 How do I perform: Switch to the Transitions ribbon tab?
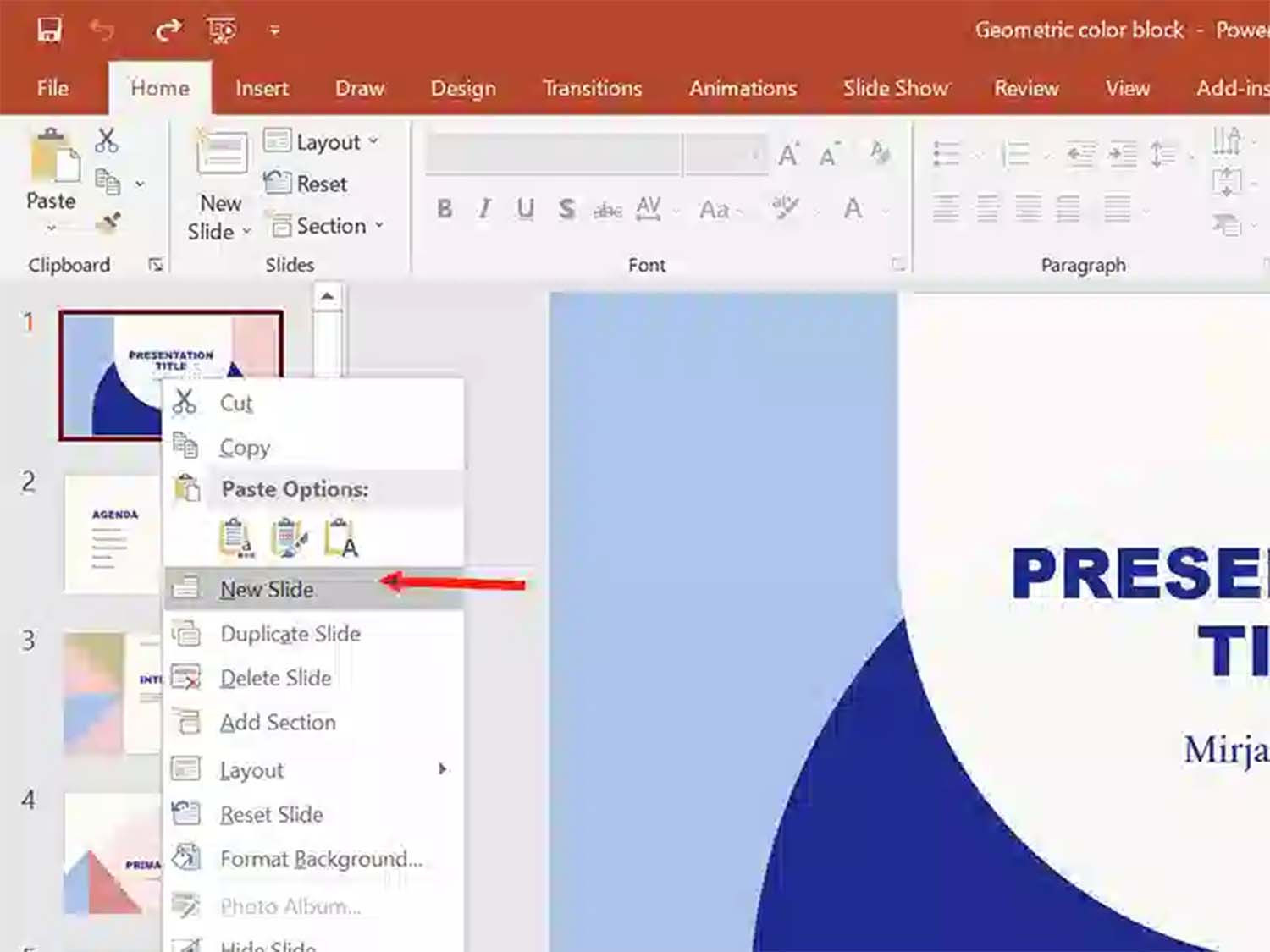pyautogui.click(x=591, y=88)
